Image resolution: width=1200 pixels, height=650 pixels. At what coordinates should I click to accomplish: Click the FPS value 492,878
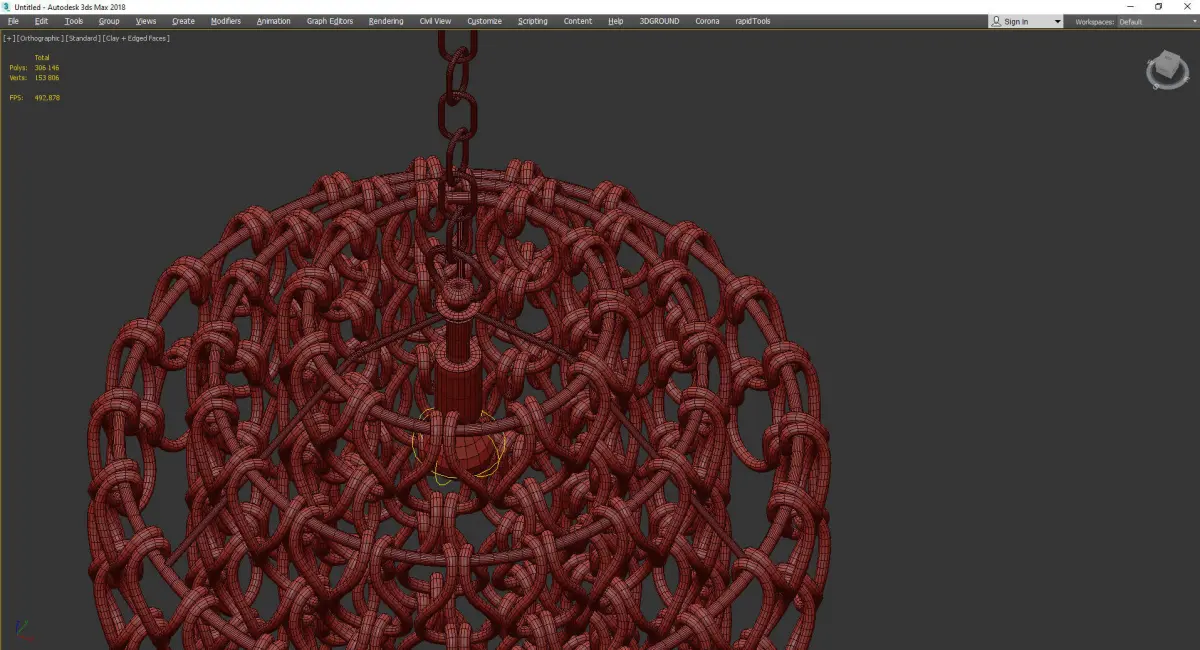coord(47,98)
